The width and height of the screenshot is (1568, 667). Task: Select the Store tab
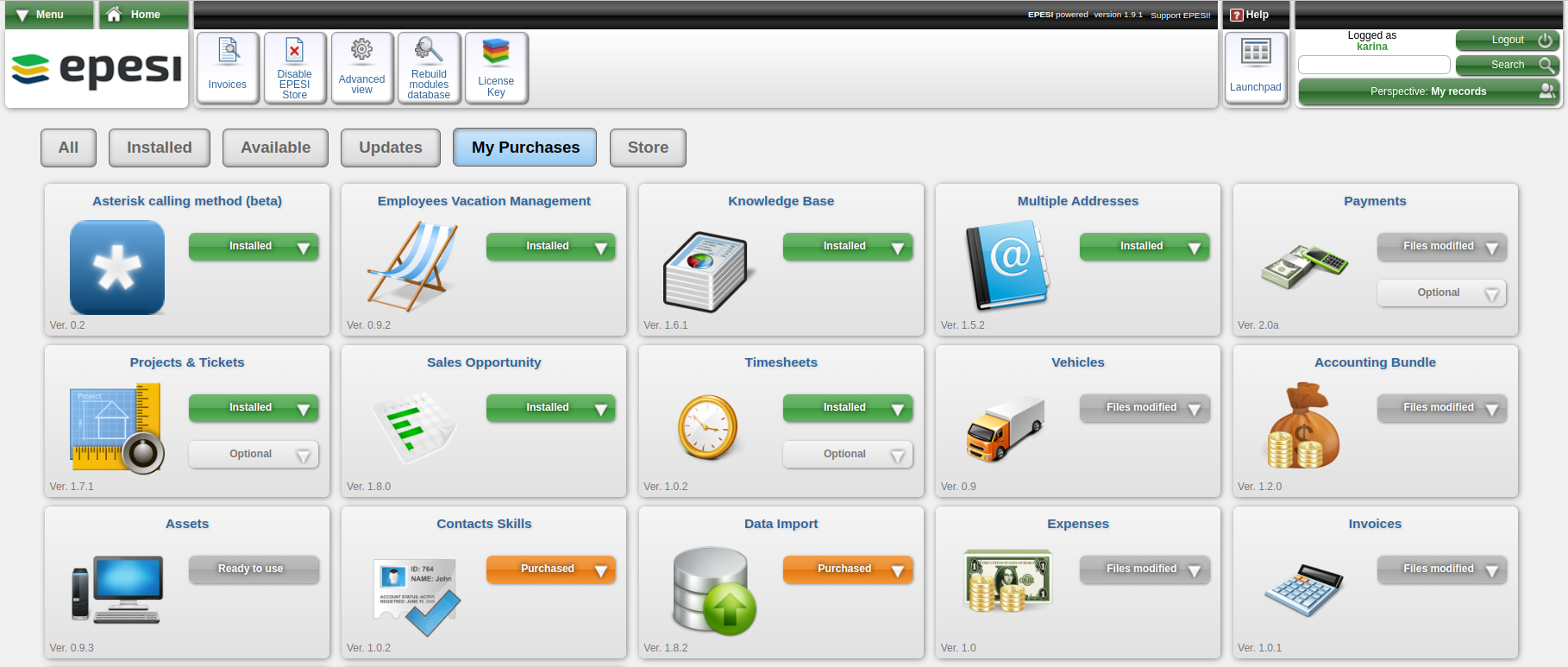[x=648, y=148]
